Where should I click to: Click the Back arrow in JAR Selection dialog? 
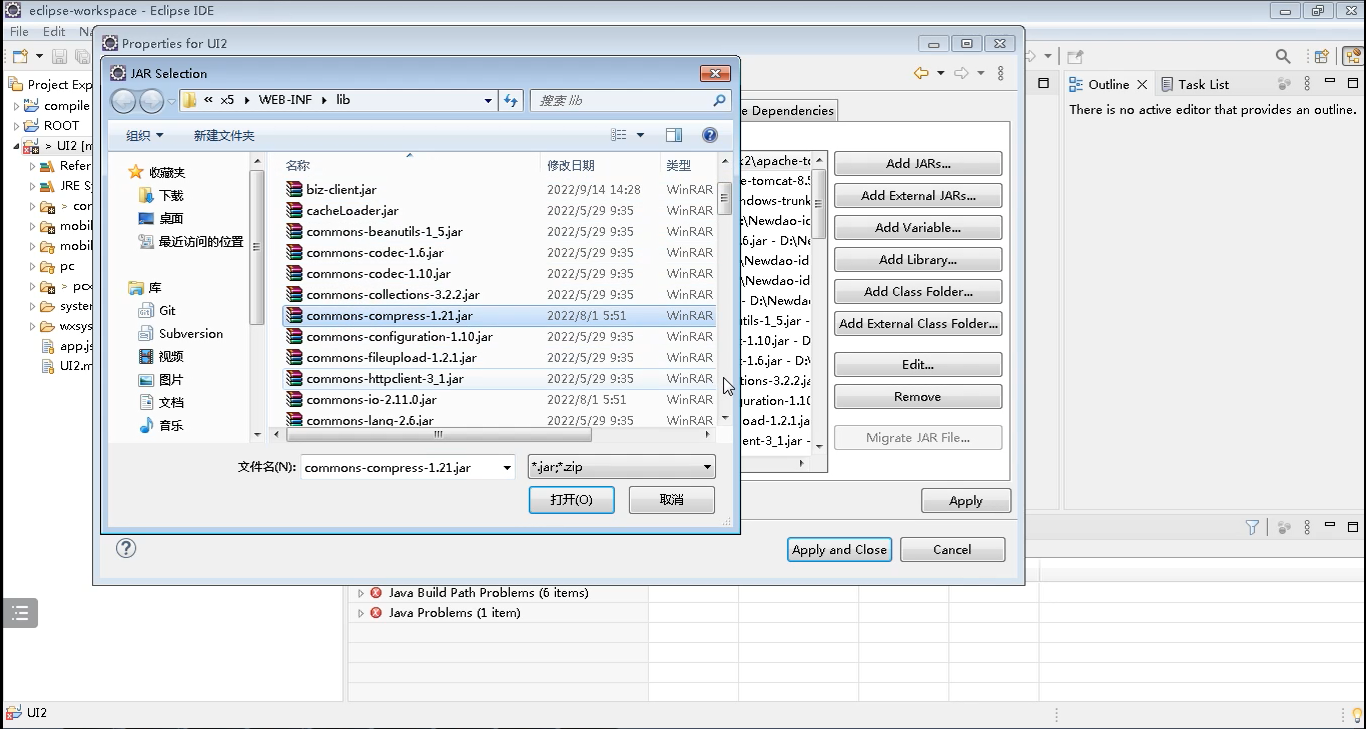click(123, 100)
